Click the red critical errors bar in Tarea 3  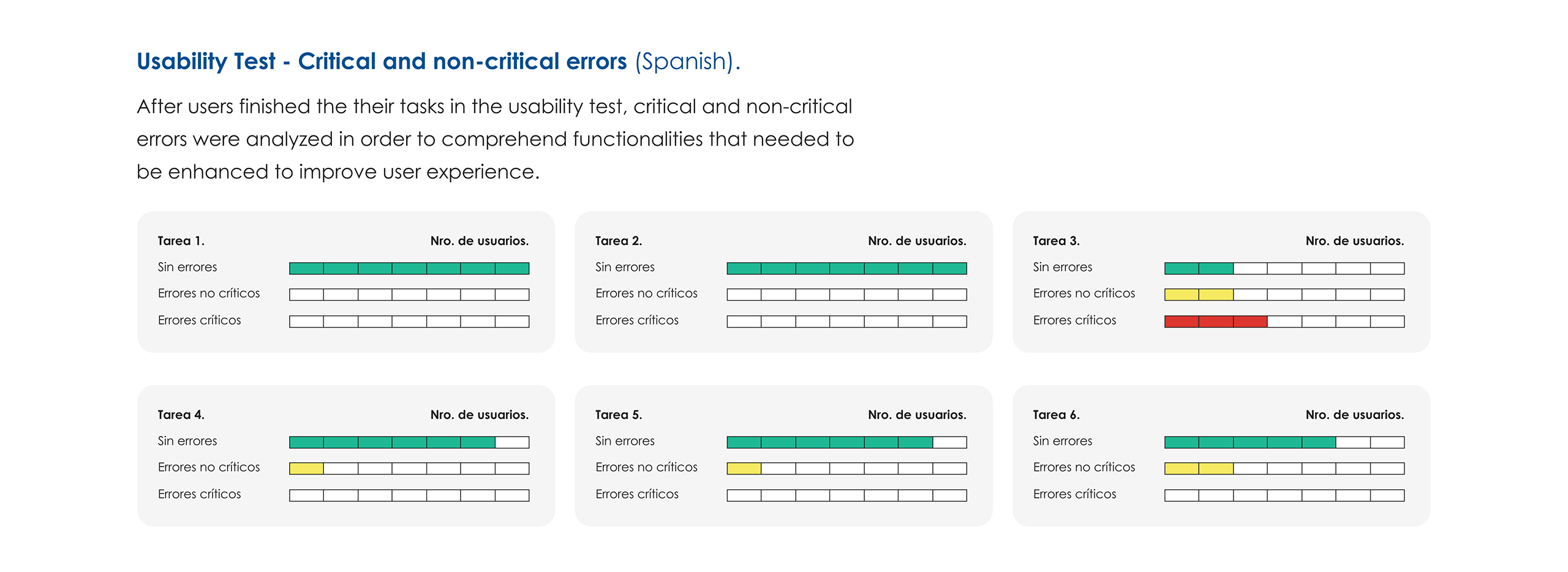point(1215,322)
